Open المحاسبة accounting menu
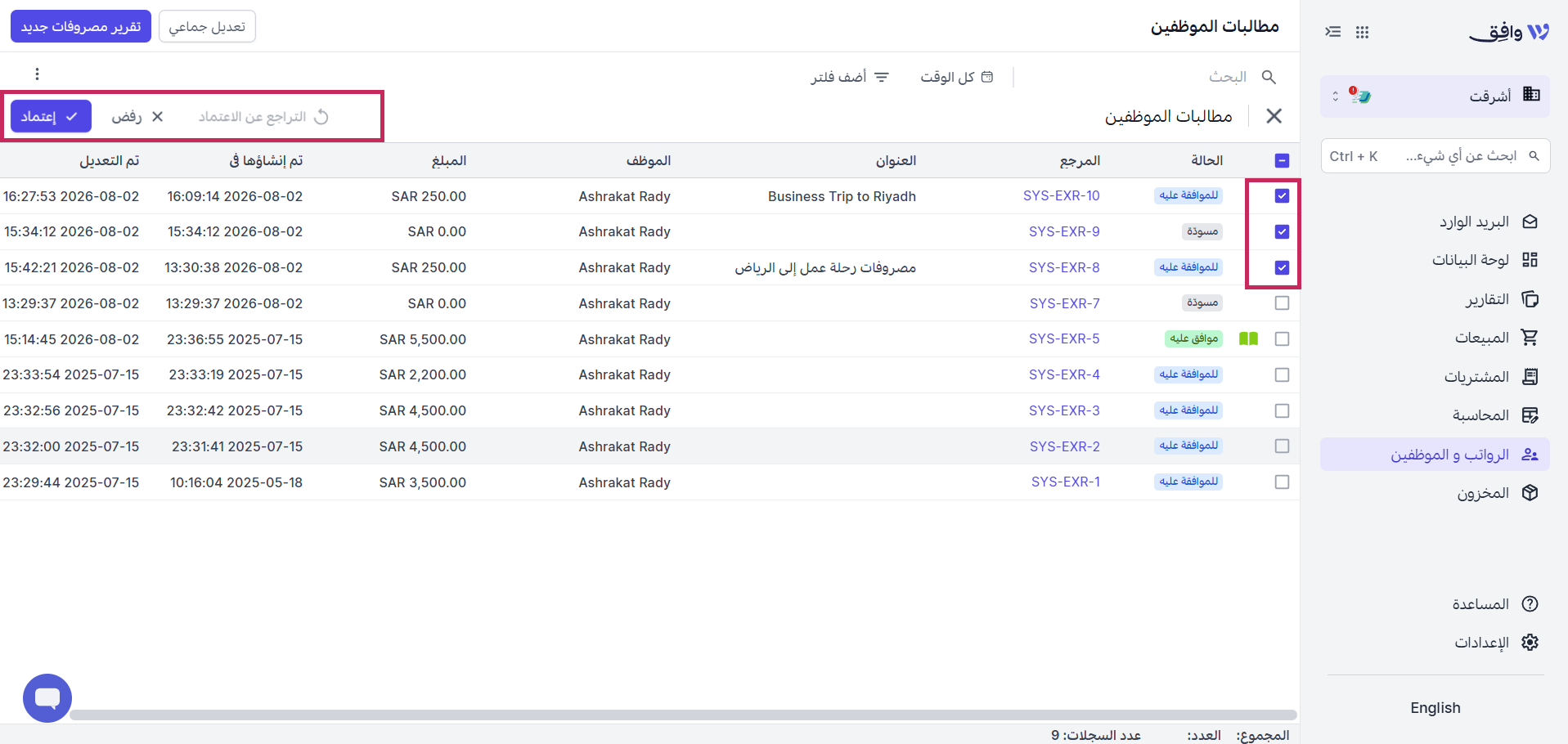 point(1496,415)
